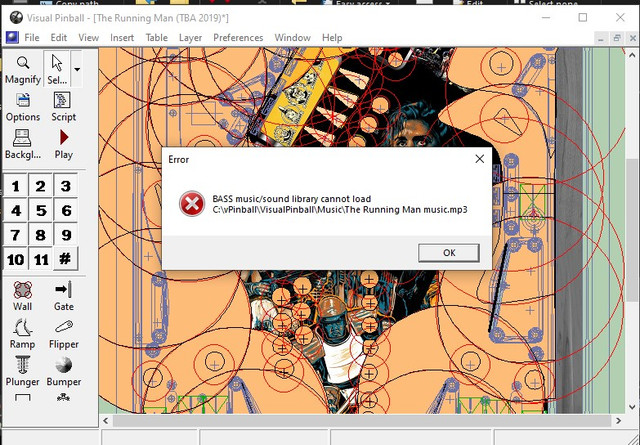Choose the Select arrow tool
Image resolution: width=640 pixels, height=445 pixels.
coord(57,69)
